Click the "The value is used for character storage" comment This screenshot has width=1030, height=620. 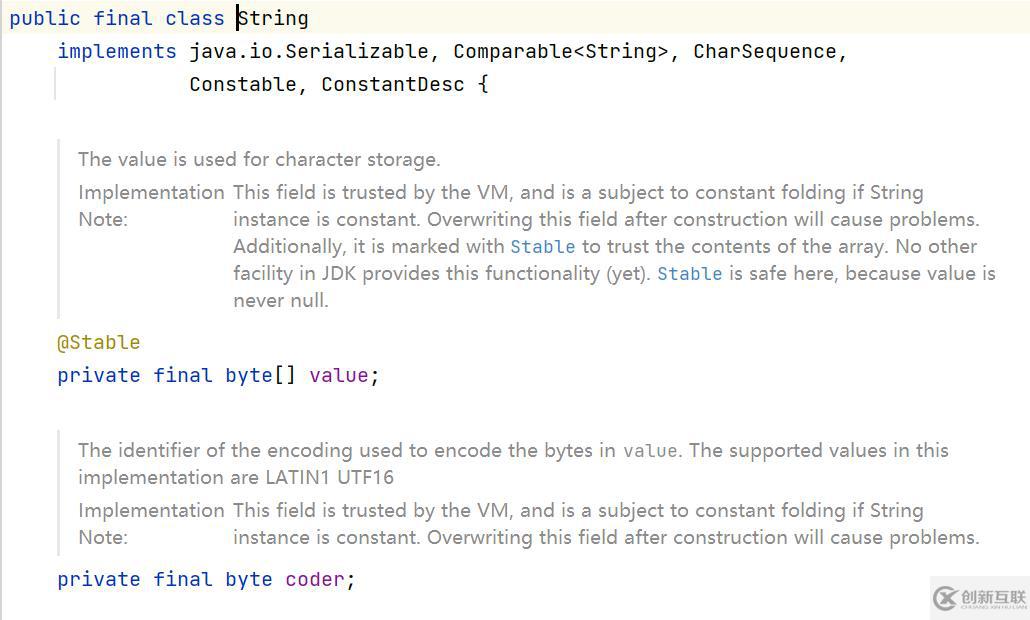(x=259, y=159)
